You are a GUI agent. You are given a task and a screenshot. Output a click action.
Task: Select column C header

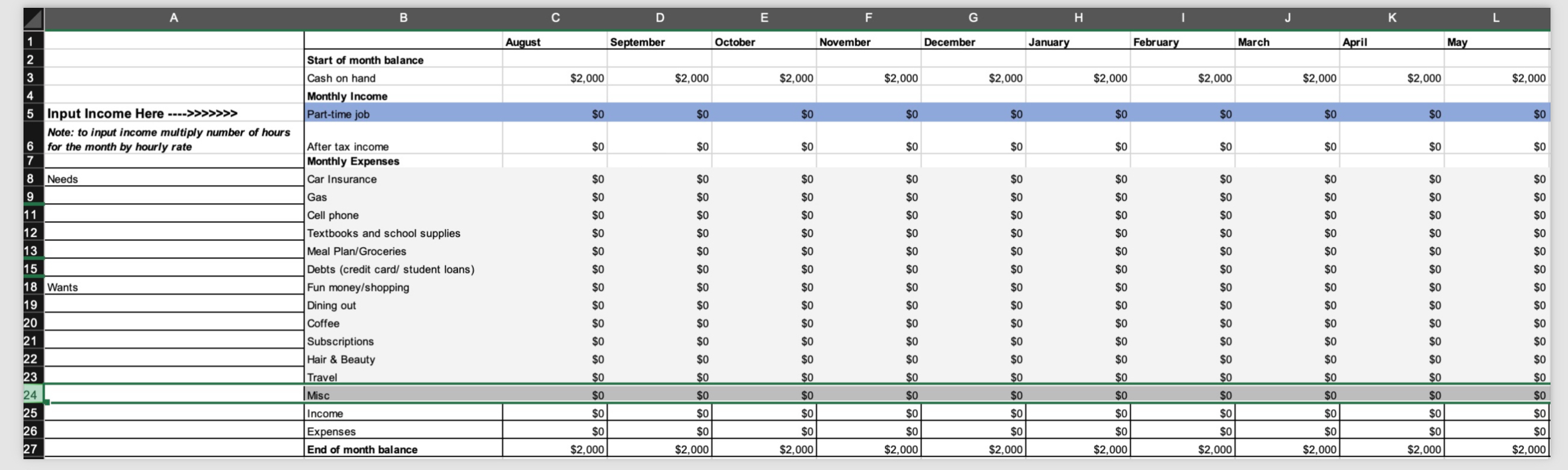point(555,18)
